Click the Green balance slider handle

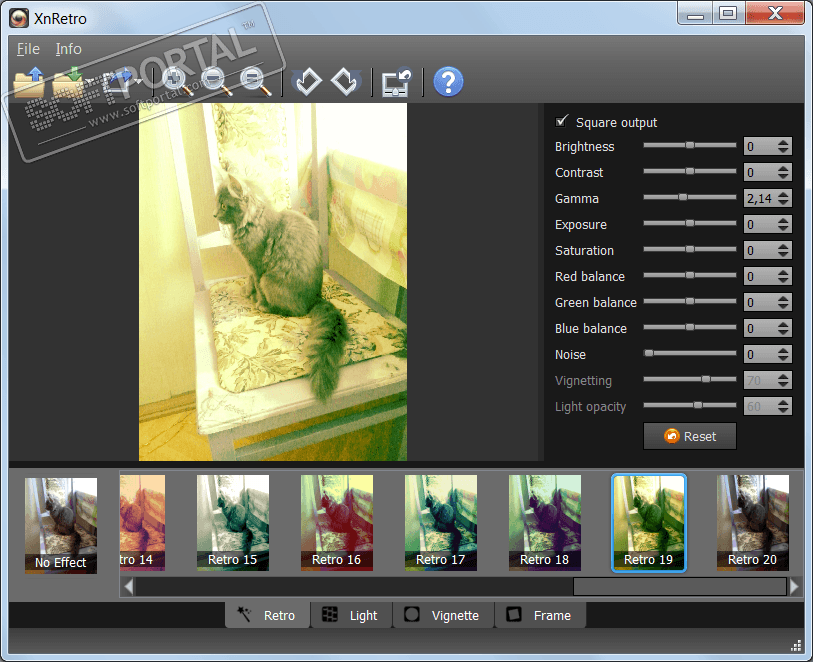(x=690, y=301)
